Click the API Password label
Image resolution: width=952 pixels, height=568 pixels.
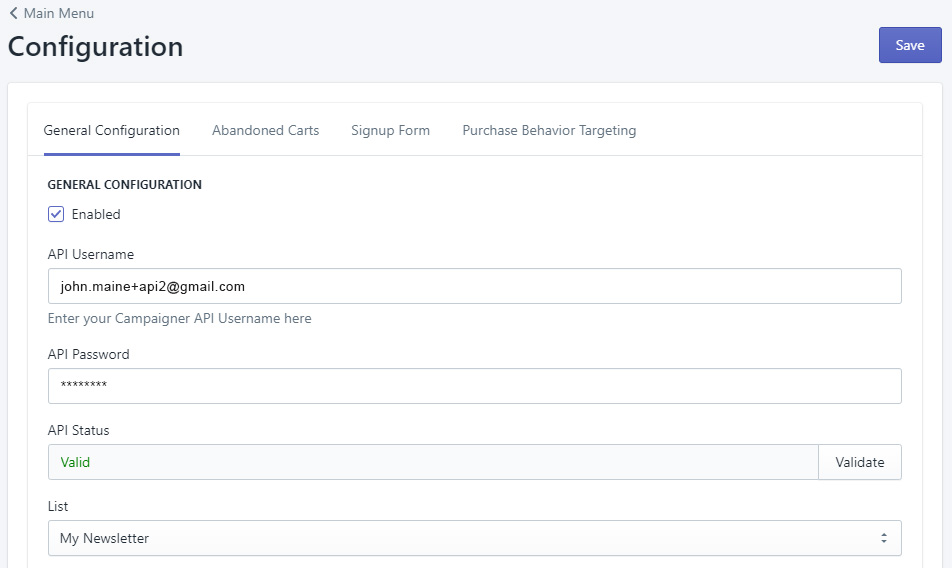(x=89, y=354)
